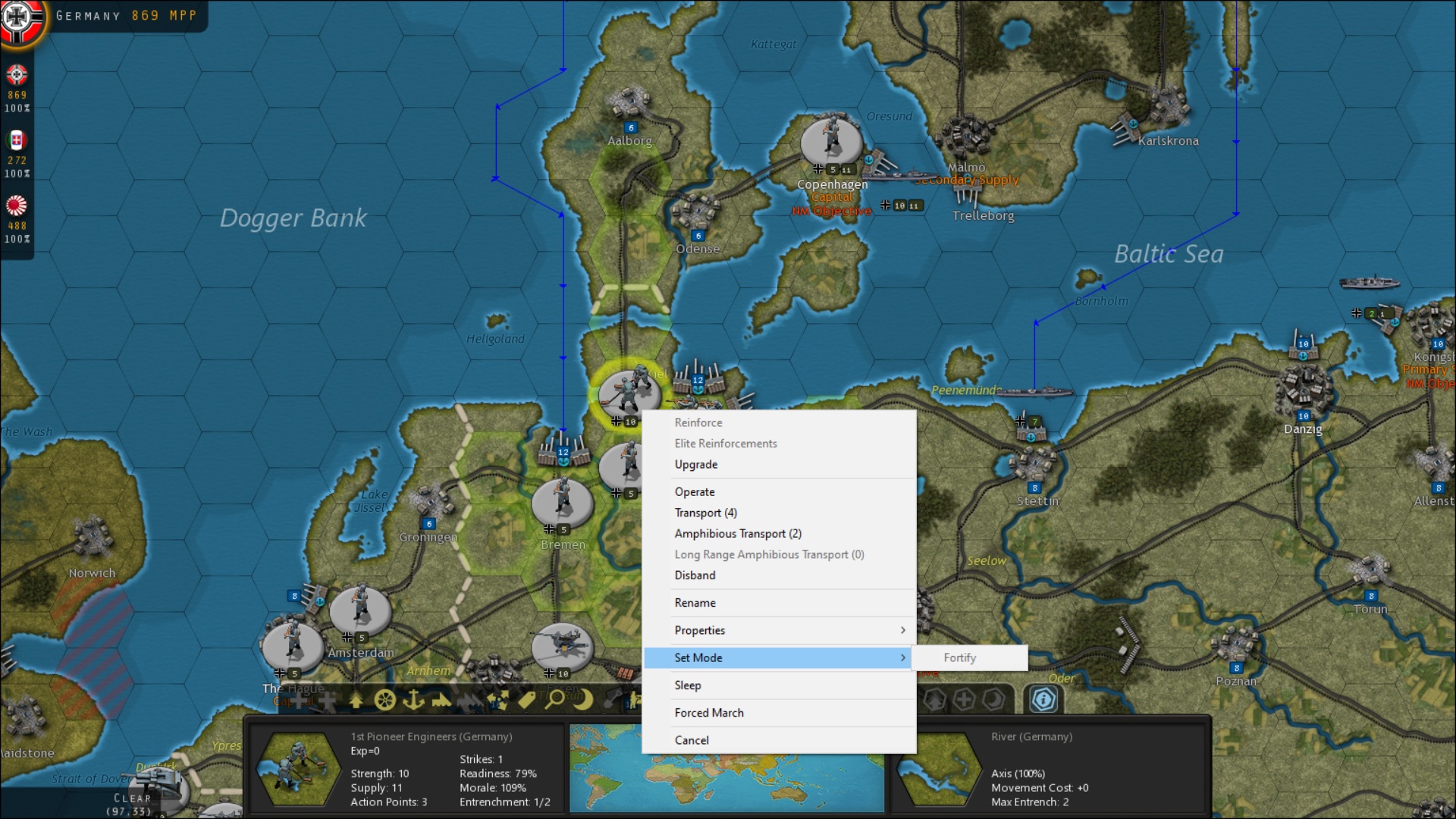
Task: Click the blue hexagon info icon
Action: 1043,699
